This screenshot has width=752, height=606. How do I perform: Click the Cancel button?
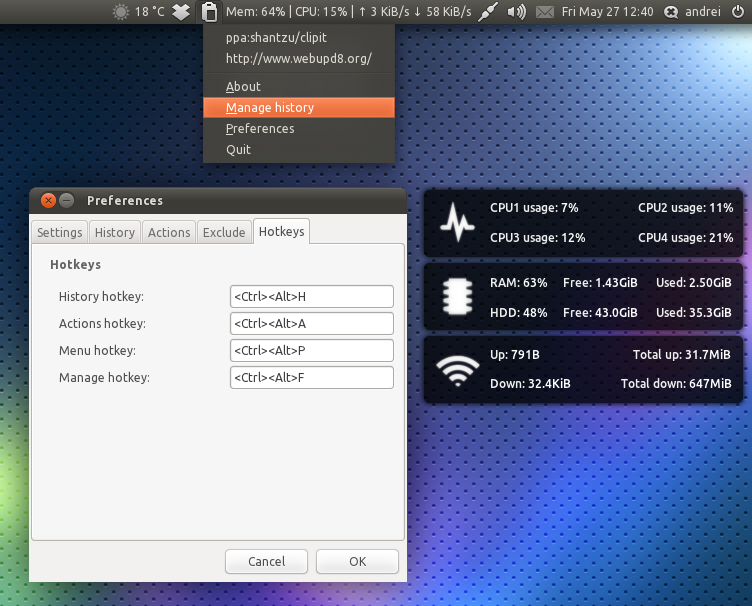[266, 561]
